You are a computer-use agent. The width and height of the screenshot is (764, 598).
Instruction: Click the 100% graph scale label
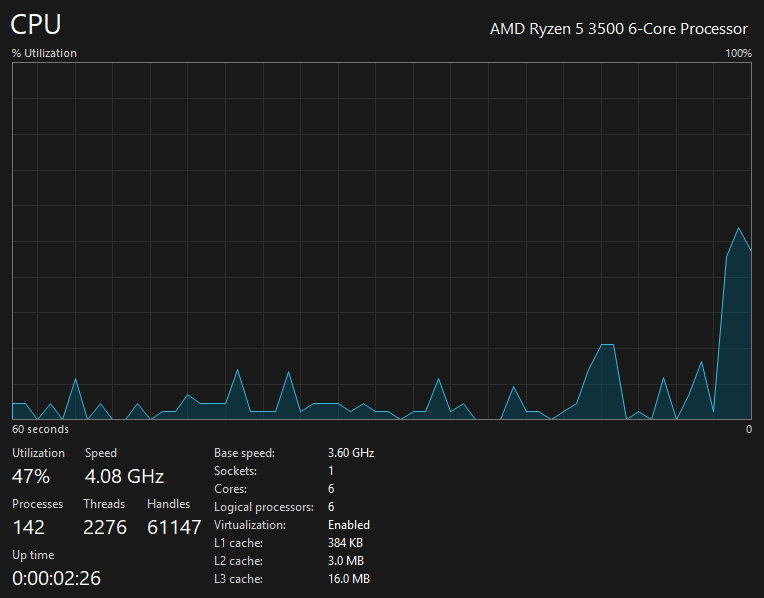click(738, 53)
